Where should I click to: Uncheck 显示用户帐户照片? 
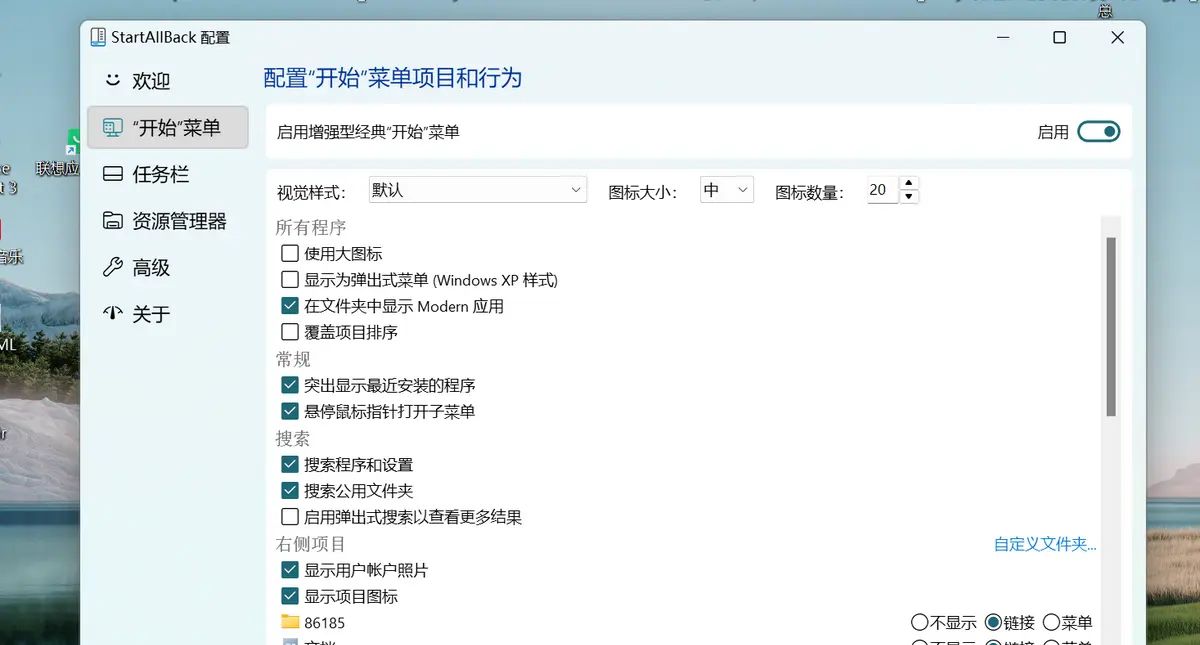(290, 570)
